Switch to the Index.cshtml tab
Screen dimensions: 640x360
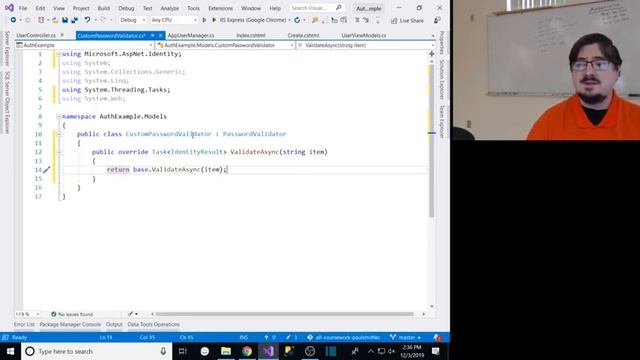coord(251,36)
